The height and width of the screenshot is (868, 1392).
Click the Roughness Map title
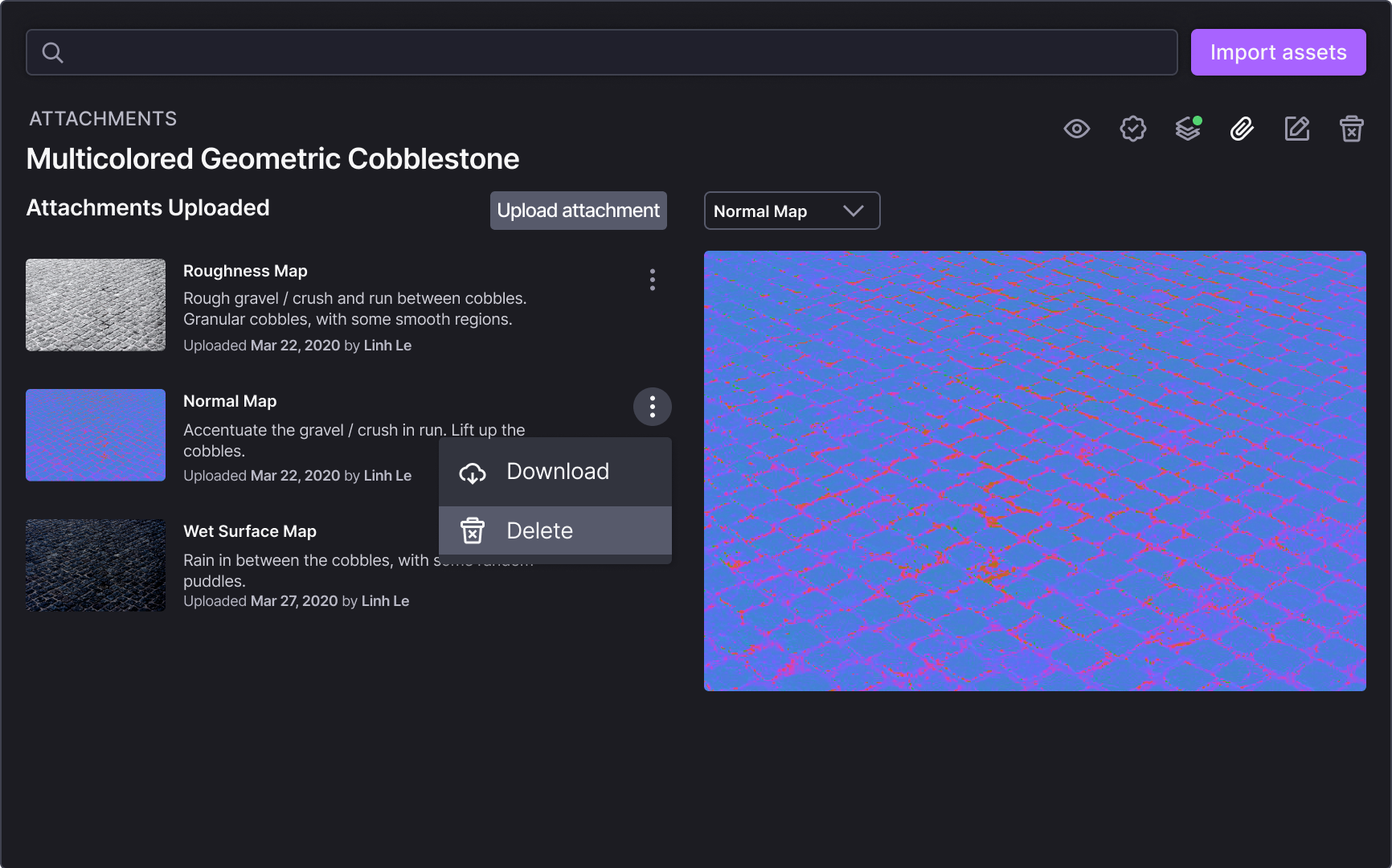(x=245, y=271)
